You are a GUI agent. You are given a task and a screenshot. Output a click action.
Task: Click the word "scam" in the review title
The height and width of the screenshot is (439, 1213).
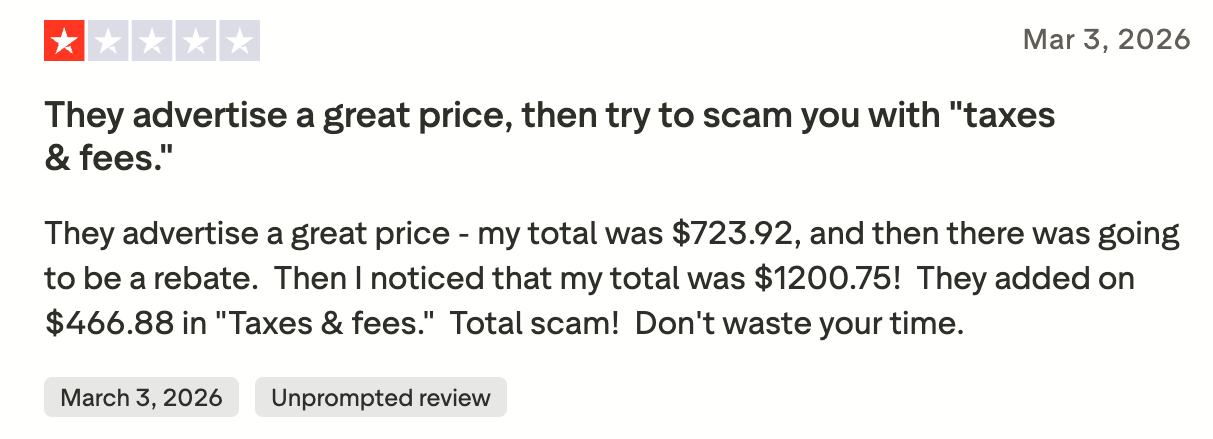tap(741, 117)
